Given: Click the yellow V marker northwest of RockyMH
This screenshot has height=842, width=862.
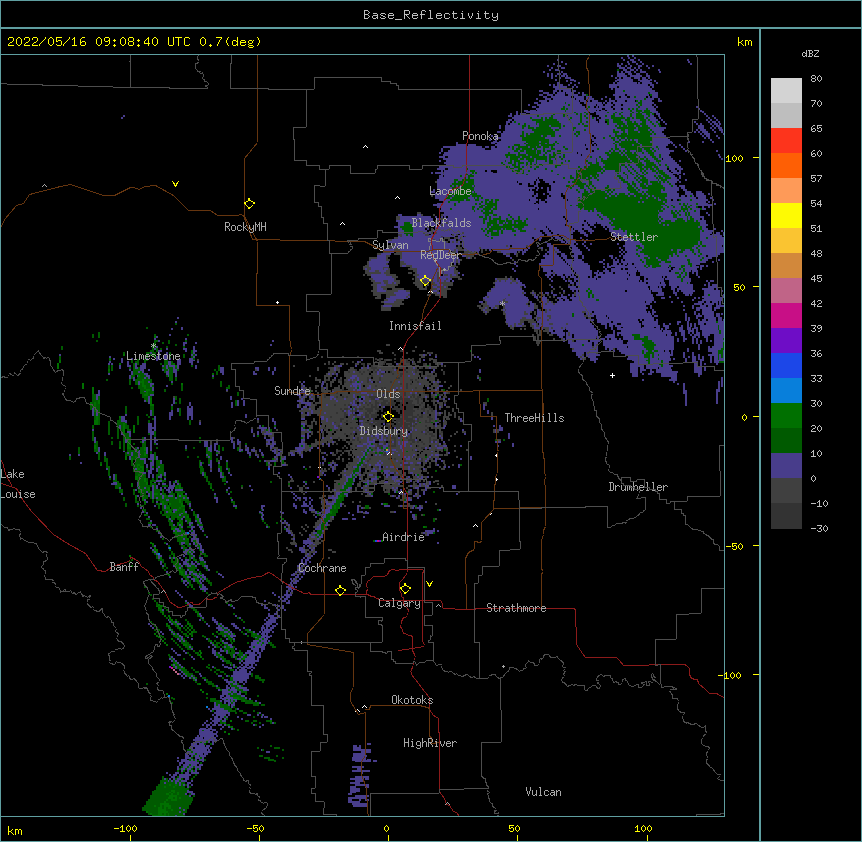Looking at the screenshot, I should (175, 184).
